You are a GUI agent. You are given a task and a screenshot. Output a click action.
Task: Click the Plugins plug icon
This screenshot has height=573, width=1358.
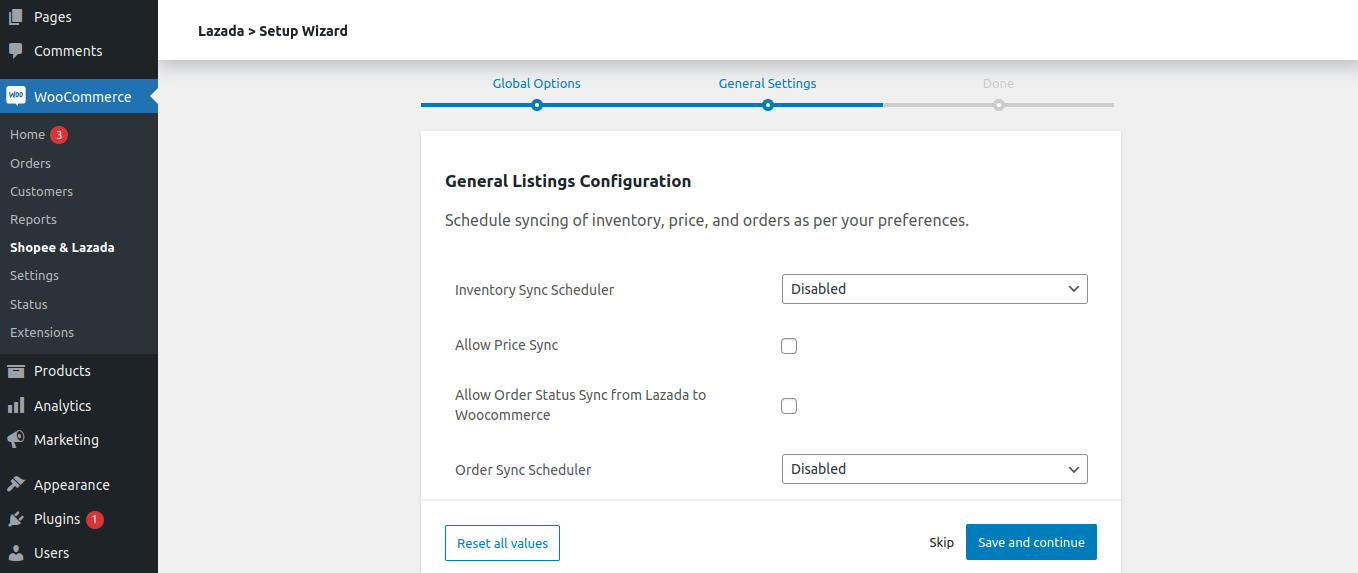[x=16, y=519]
